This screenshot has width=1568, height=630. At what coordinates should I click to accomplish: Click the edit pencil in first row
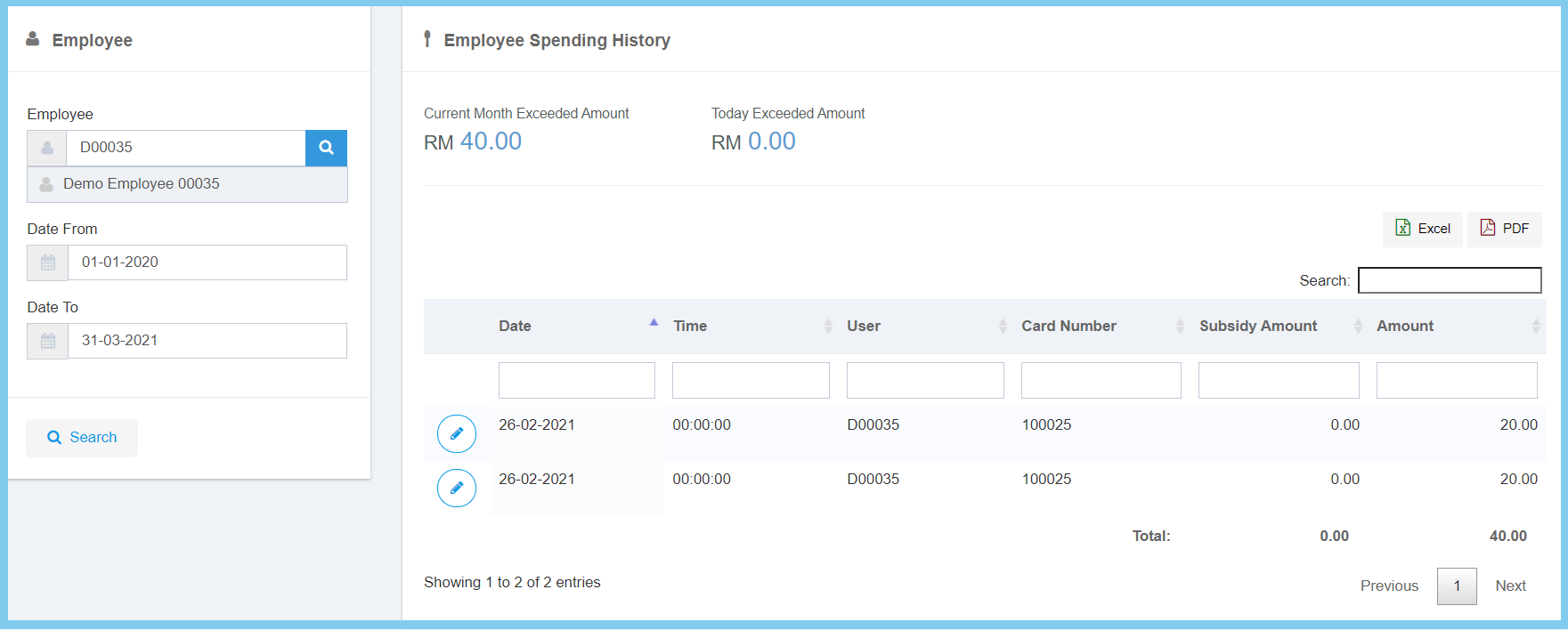coord(457,434)
